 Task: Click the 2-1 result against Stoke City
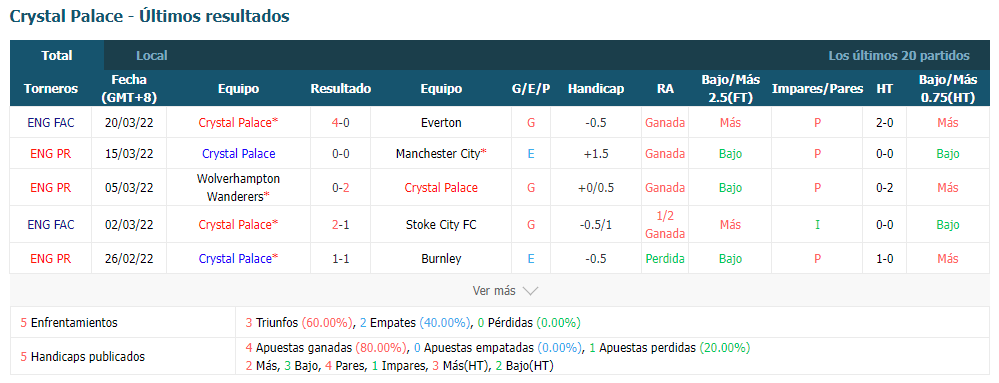(340, 224)
